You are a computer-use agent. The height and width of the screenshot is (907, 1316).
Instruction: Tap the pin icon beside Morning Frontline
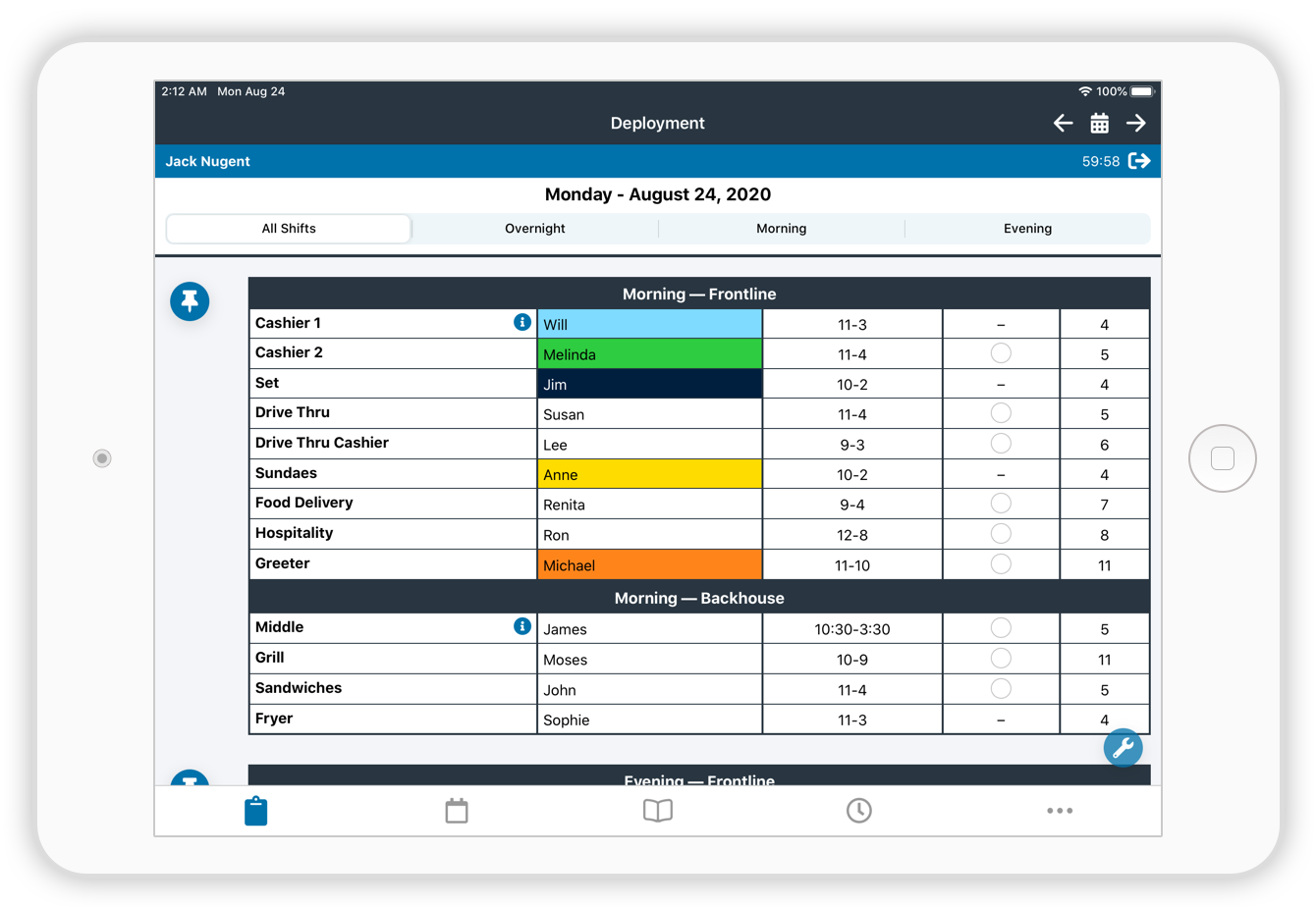click(x=190, y=301)
